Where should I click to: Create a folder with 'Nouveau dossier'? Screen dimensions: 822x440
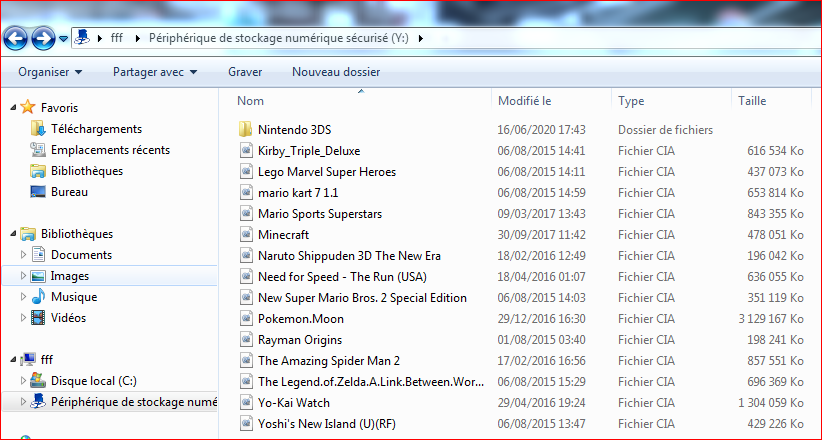click(336, 72)
